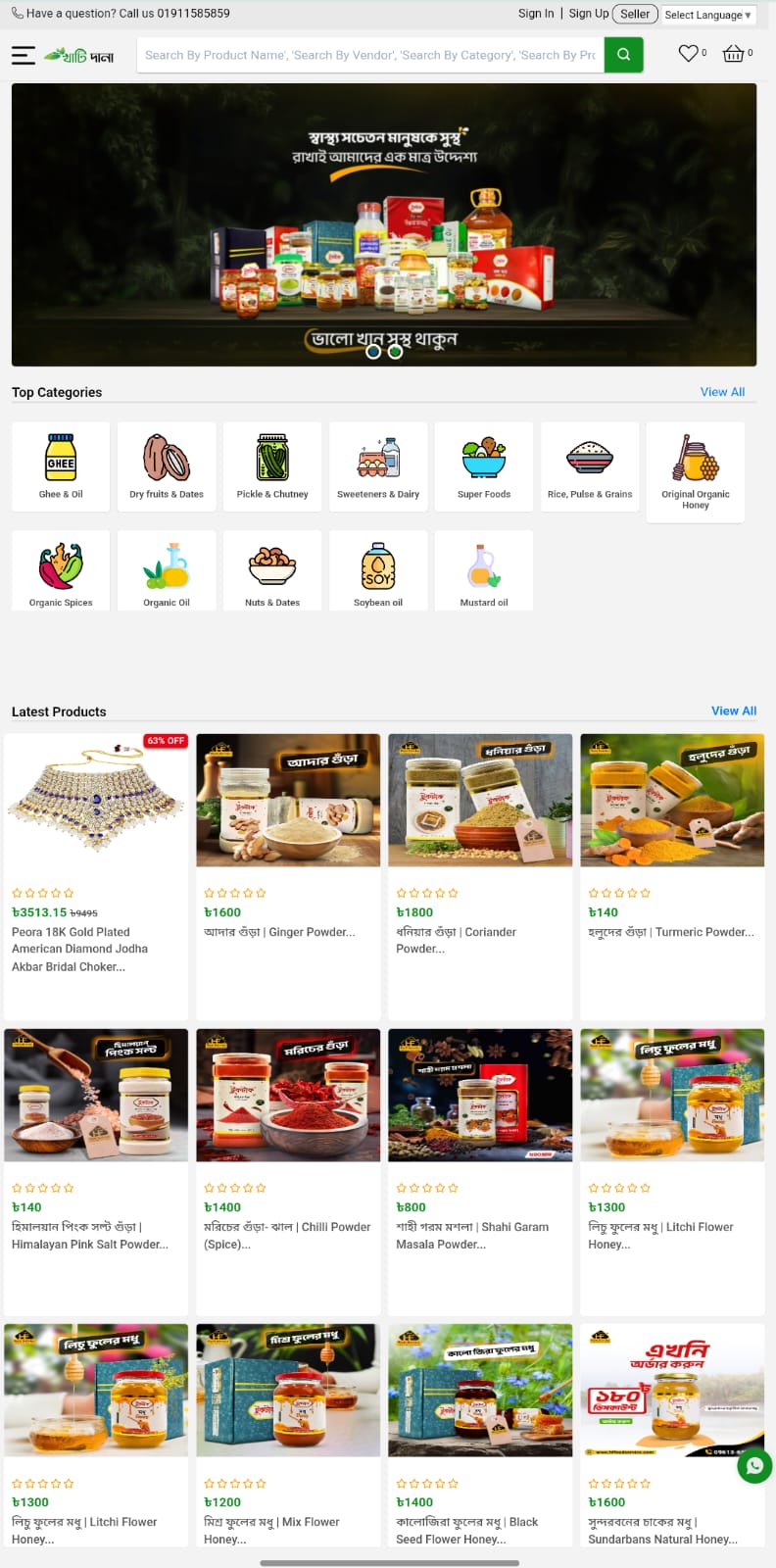Open the shopping basket cart icon
Viewport: 776px width, 1568px height.
(x=733, y=54)
